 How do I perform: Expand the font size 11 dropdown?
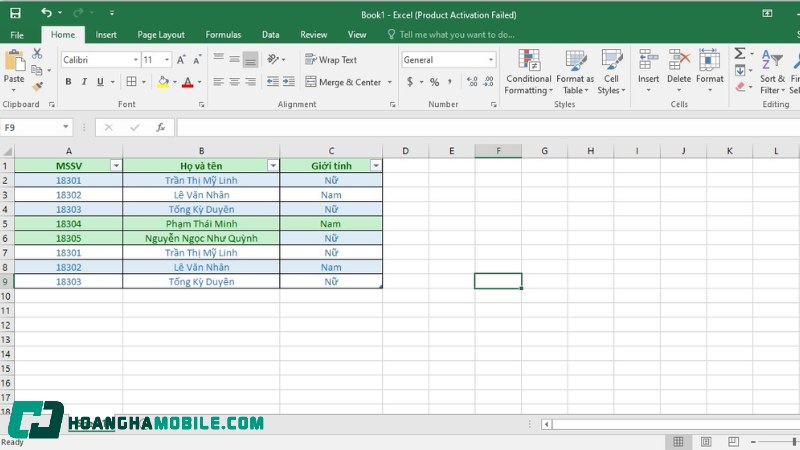(167, 60)
